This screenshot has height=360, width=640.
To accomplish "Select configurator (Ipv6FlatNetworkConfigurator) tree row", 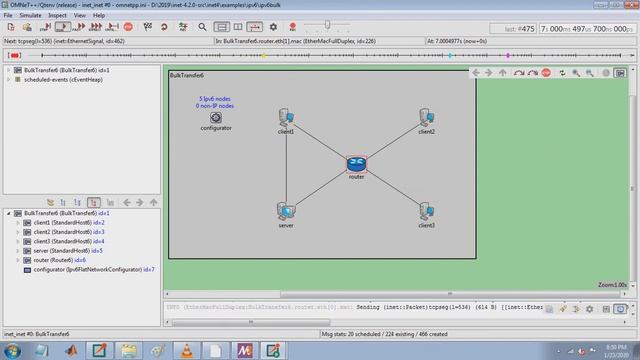I will pyautogui.click(x=89, y=269).
